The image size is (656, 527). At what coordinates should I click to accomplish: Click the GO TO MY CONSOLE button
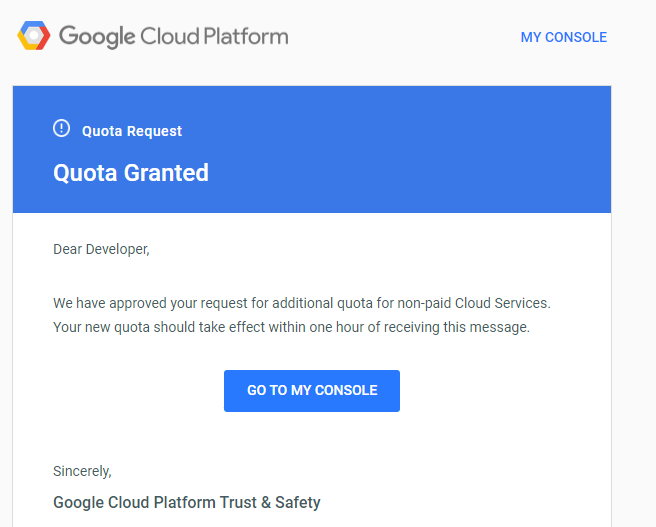click(x=312, y=391)
